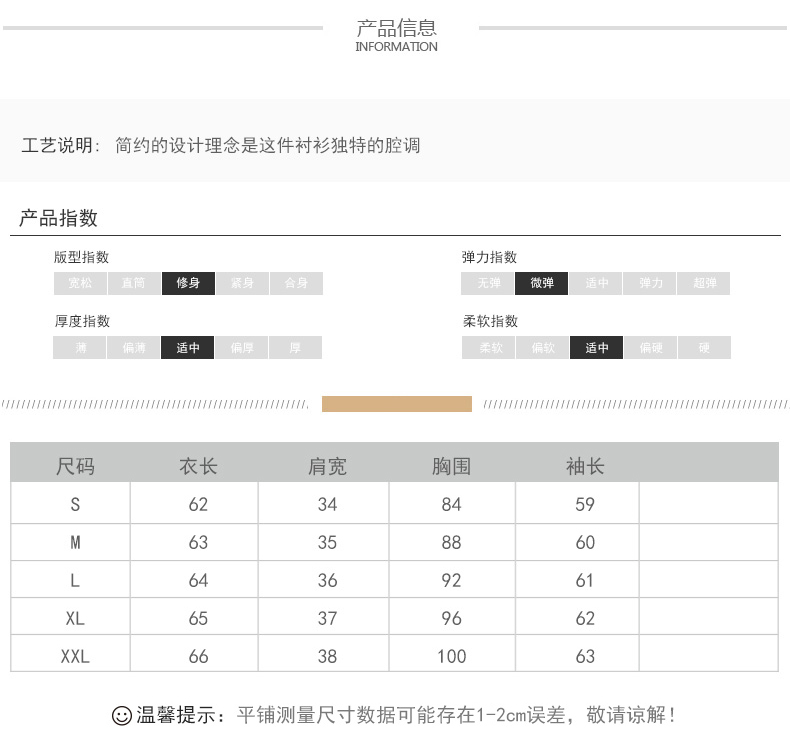Select 适中 in the 柔软指数 row
Image resolution: width=790 pixels, height=751 pixels.
point(597,348)
